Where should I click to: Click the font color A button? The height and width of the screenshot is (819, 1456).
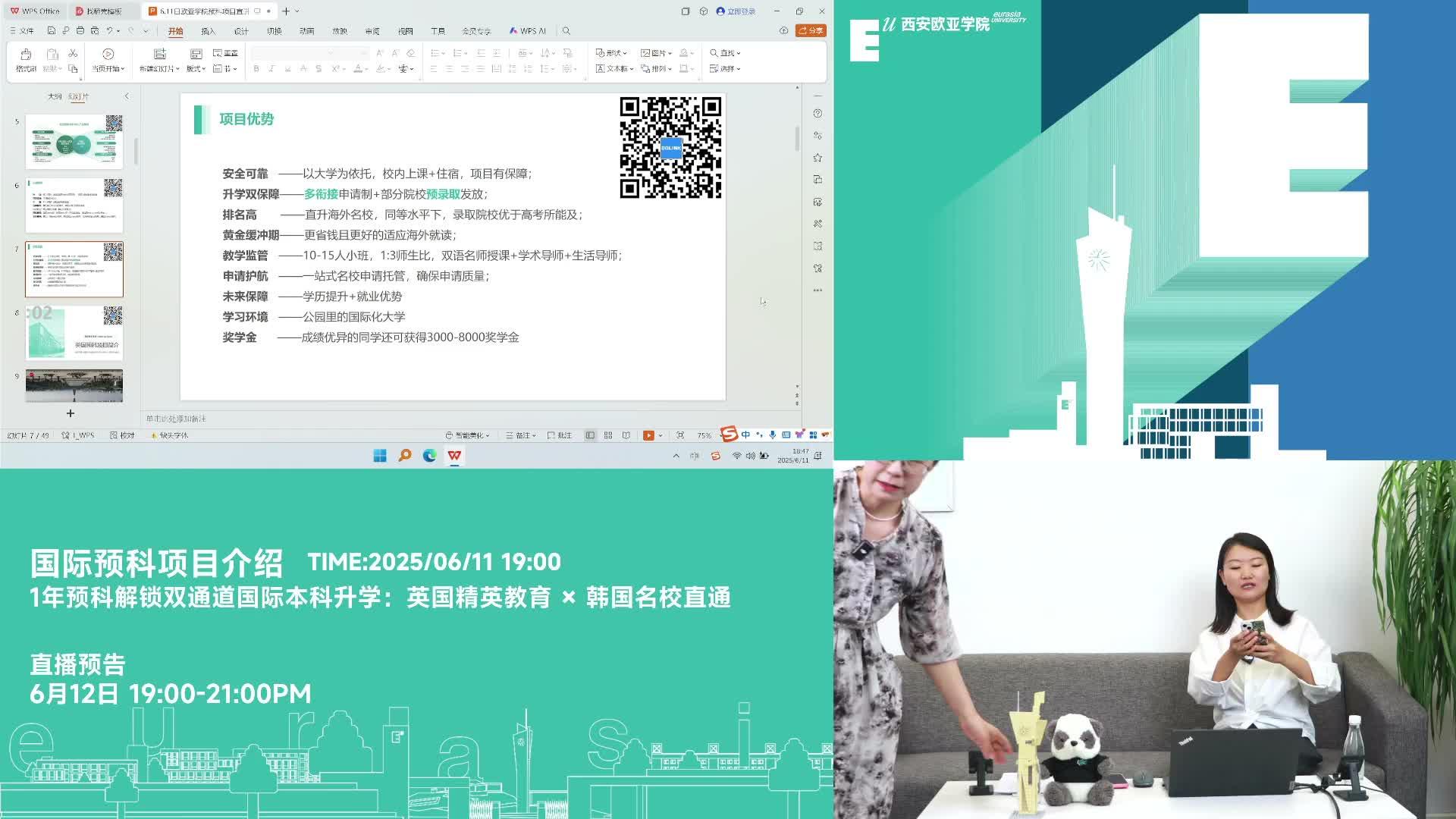pyautogui.click(x=358, y=69)
